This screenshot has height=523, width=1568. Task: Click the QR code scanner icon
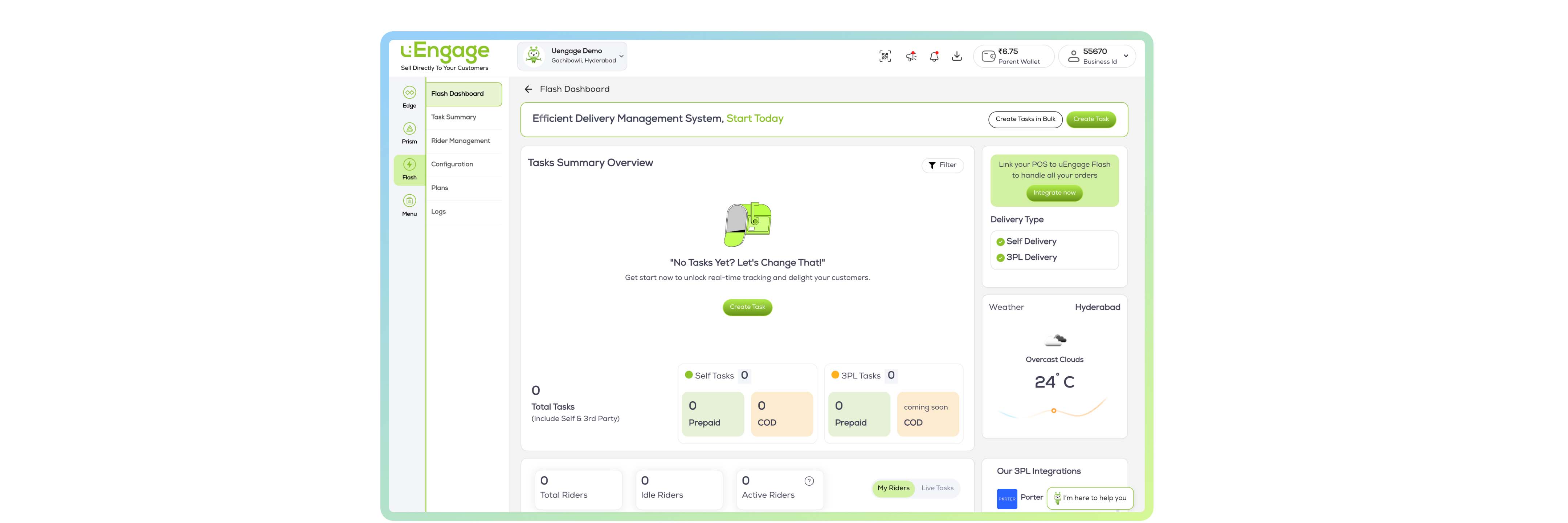click(x=885, y=57)
